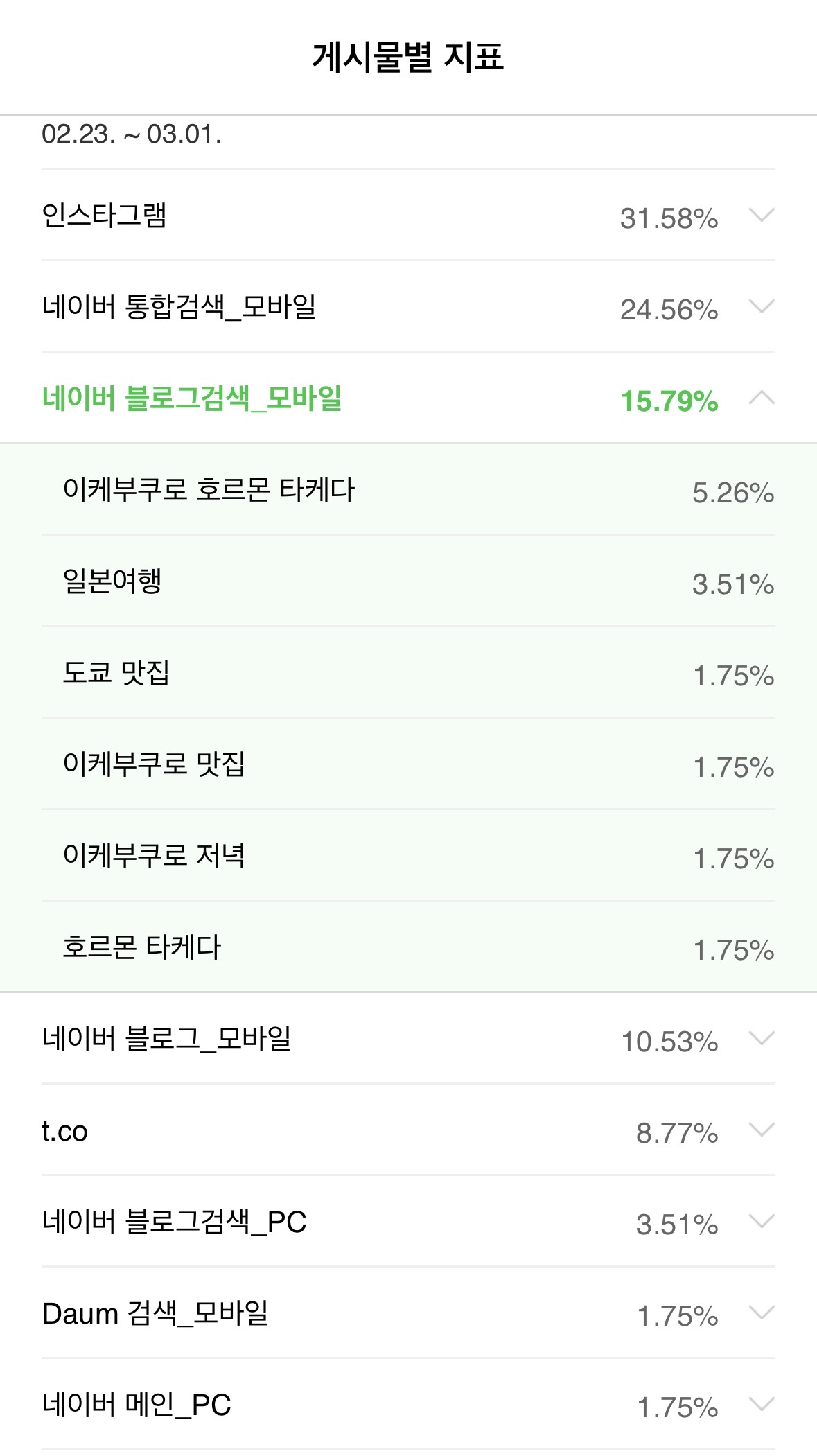Select the 인스타그램 referrer label
This screenshot has width=817, height=1456.
click(104, 216)
